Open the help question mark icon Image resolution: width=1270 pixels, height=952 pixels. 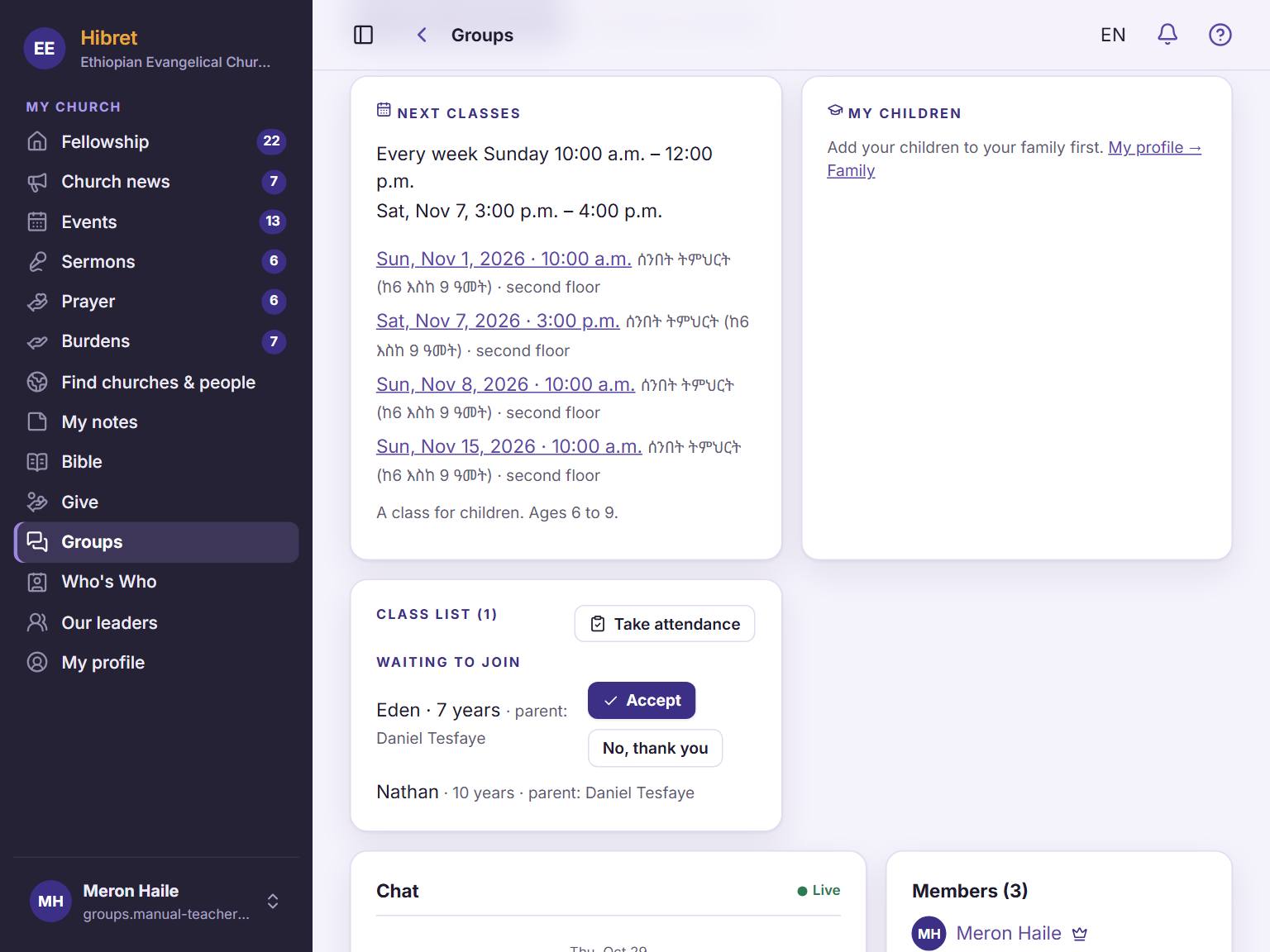(x=1220, y=35)
